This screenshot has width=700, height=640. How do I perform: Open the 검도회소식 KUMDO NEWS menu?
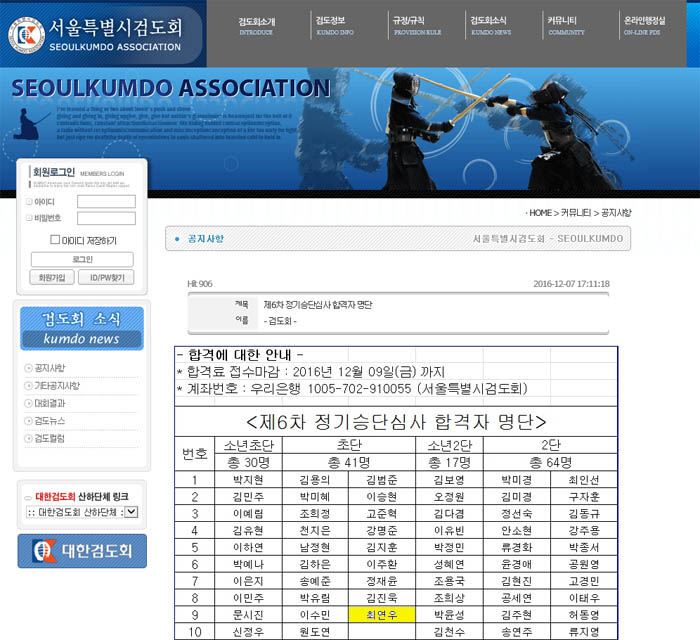pyautogui.click(x=491, y=26)
